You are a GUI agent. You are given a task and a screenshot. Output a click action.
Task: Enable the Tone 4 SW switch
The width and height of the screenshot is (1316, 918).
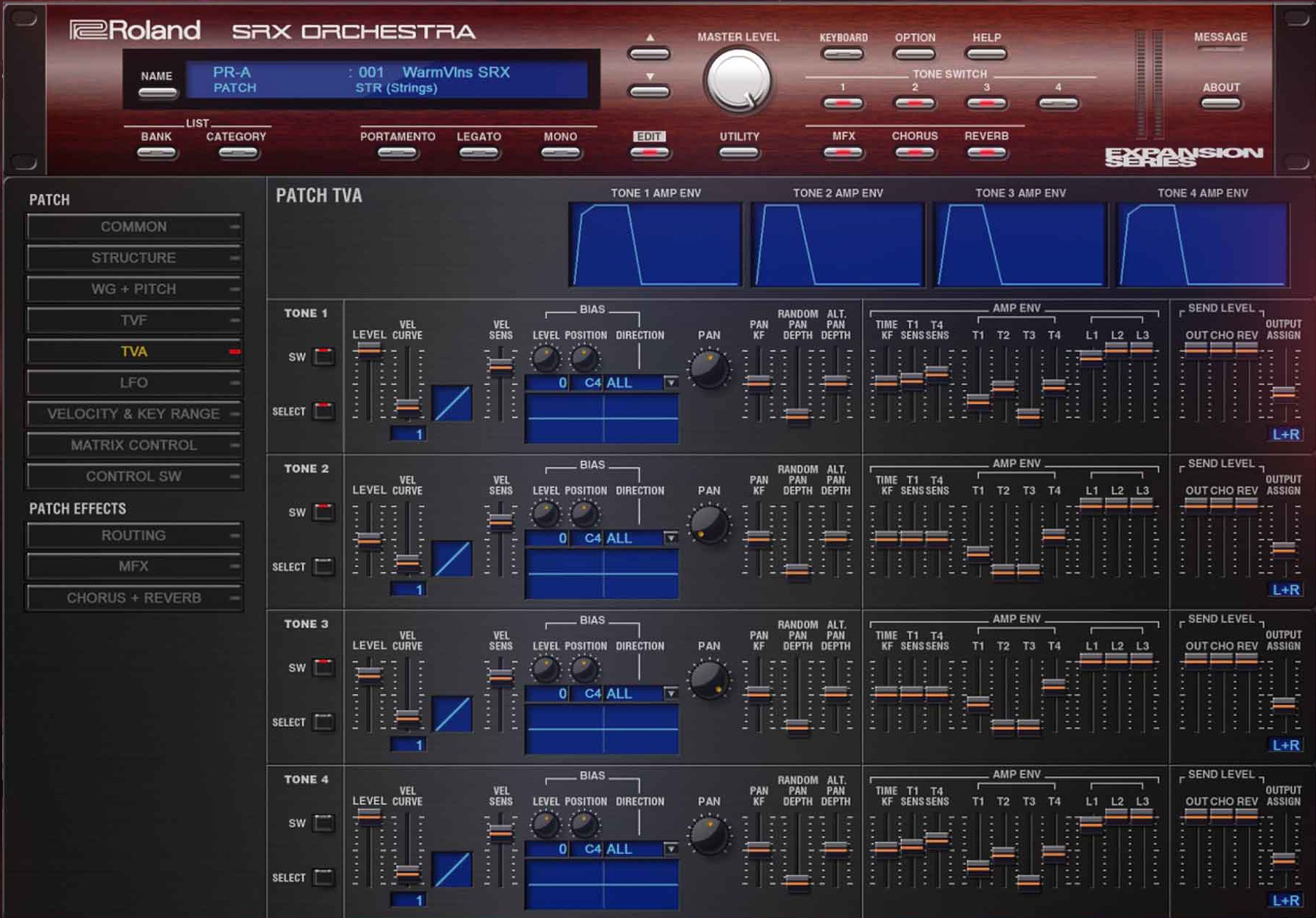click(x=323, y=822)
